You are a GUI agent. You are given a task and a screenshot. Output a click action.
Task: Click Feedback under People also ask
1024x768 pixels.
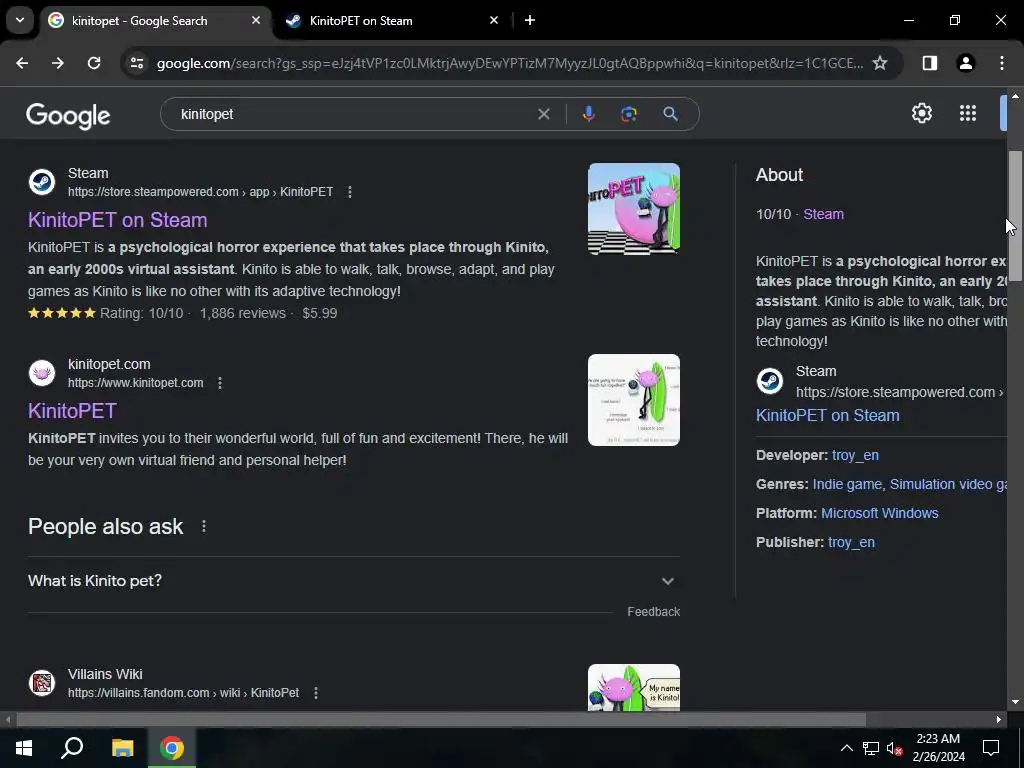click(654, 612)
